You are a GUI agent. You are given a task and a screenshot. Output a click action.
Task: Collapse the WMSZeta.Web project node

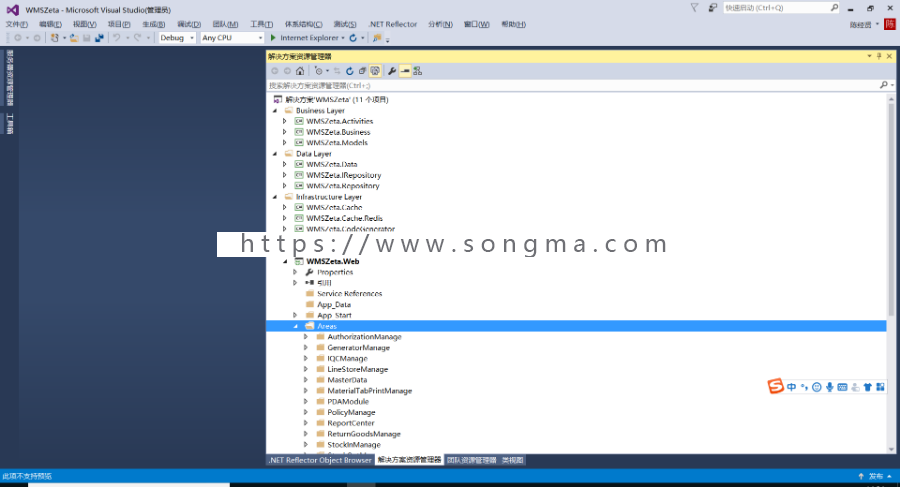click(x=285, y=261)
